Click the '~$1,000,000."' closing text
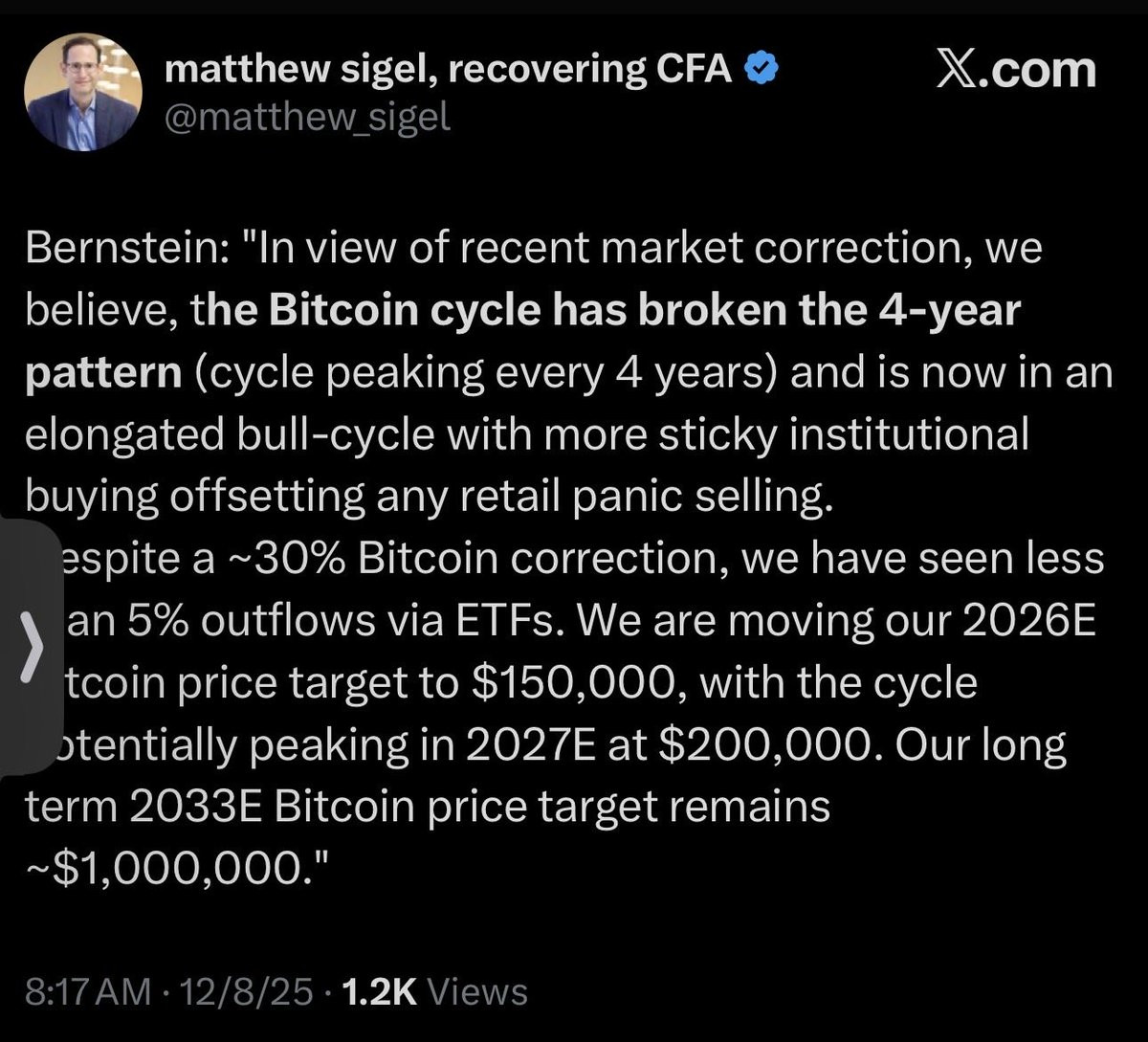This screenshot has width=1148, height=1042. [x=177, y=871]
